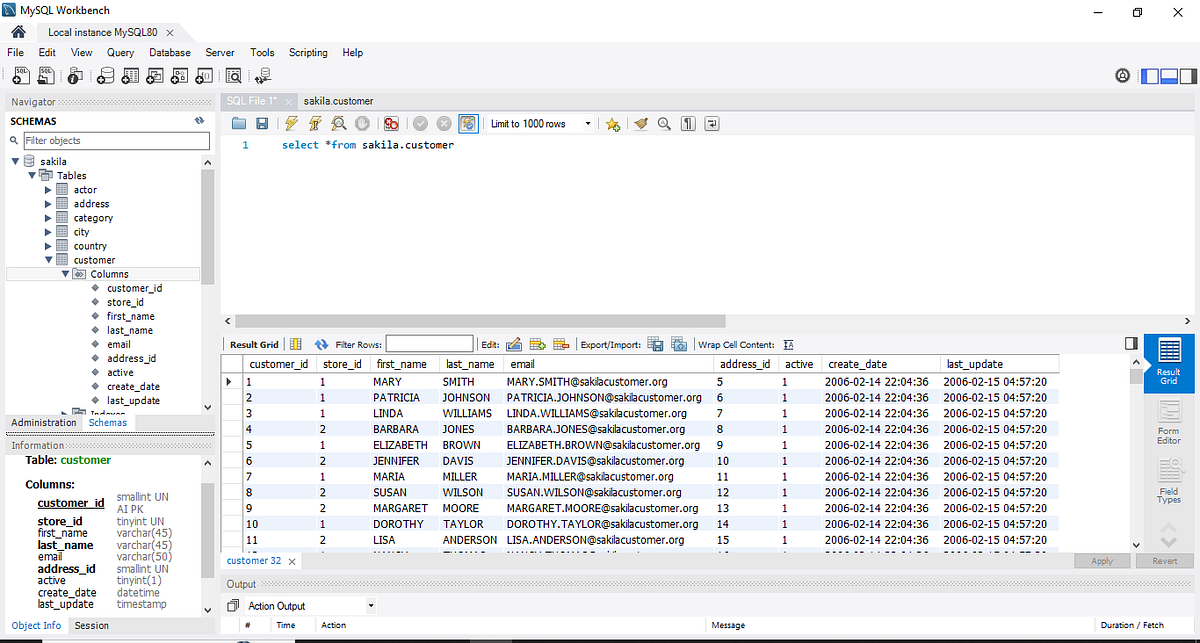Close the customer 32 result tab

[291, 561]
